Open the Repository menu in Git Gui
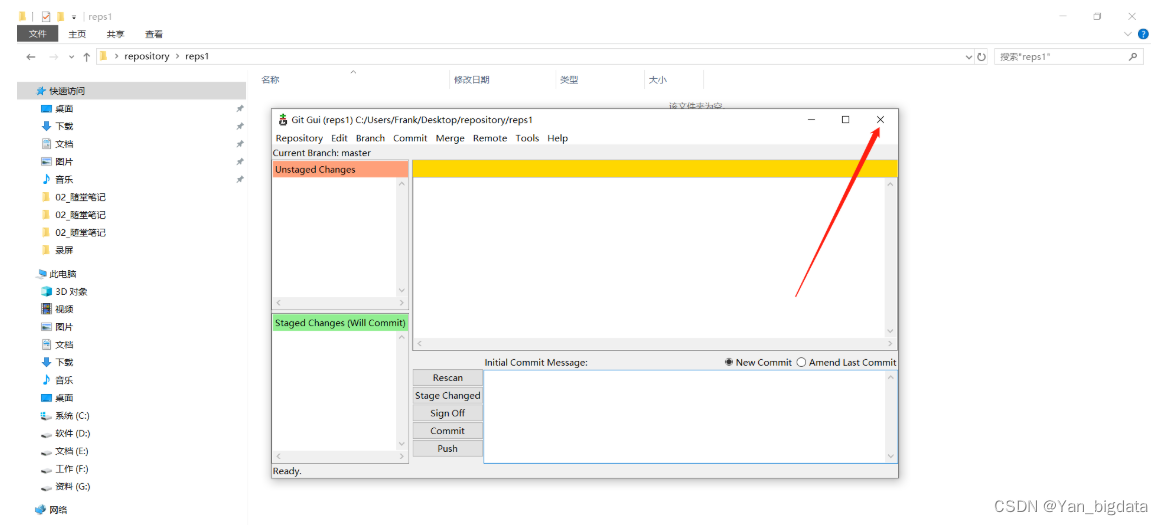 299,138
